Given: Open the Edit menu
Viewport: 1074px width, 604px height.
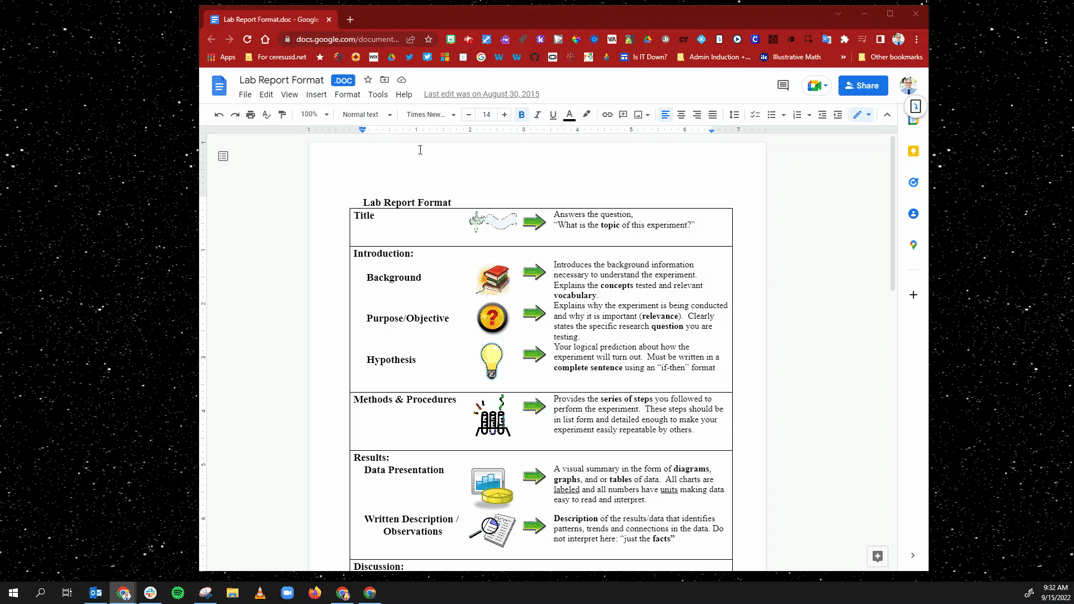Looking at the screenshot, I should tap(266, 95).
